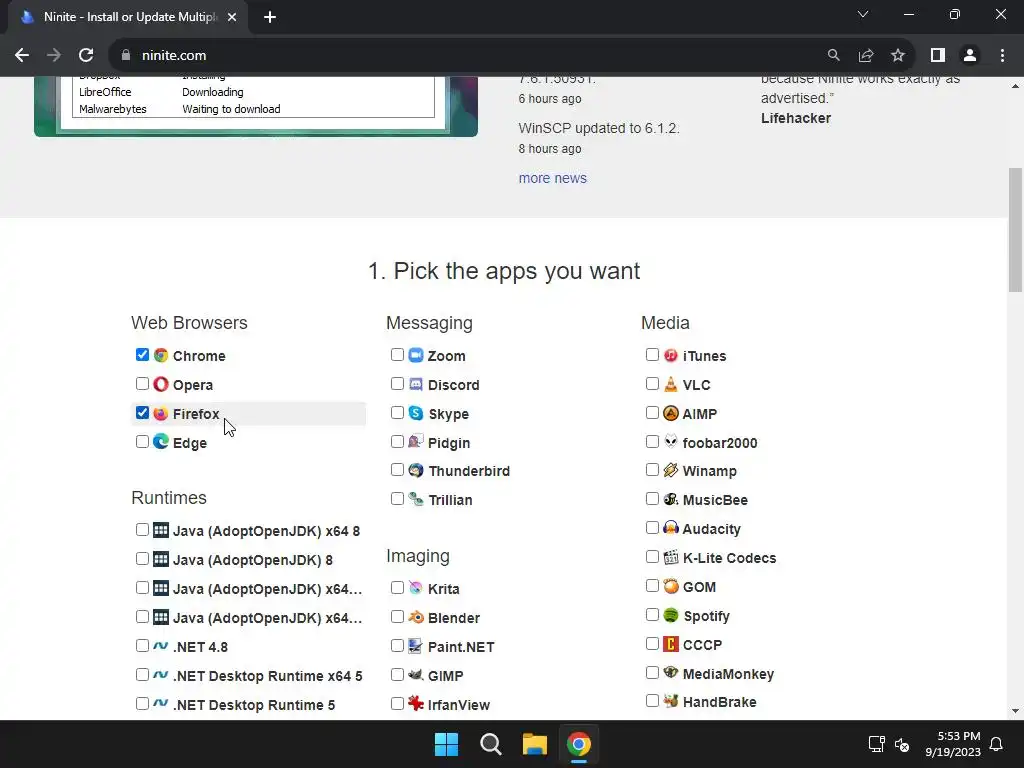The height and width of the screenshot is (768, 1024).
Task: Click the scrollbar down arrow
Action: pyautogui.click(x=1016, y=711)
